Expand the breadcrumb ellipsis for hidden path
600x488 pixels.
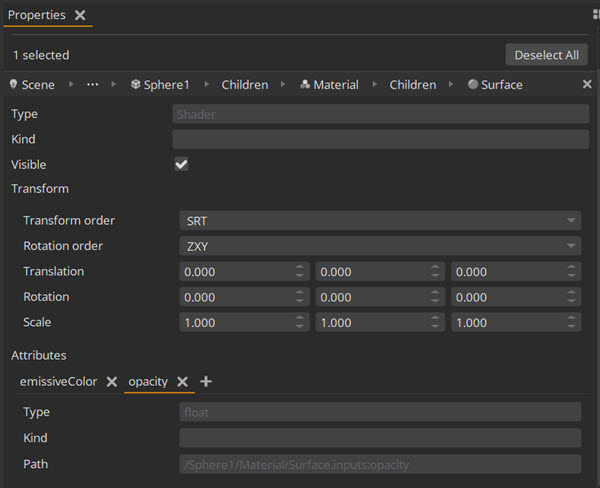click(x=93, y=85)
